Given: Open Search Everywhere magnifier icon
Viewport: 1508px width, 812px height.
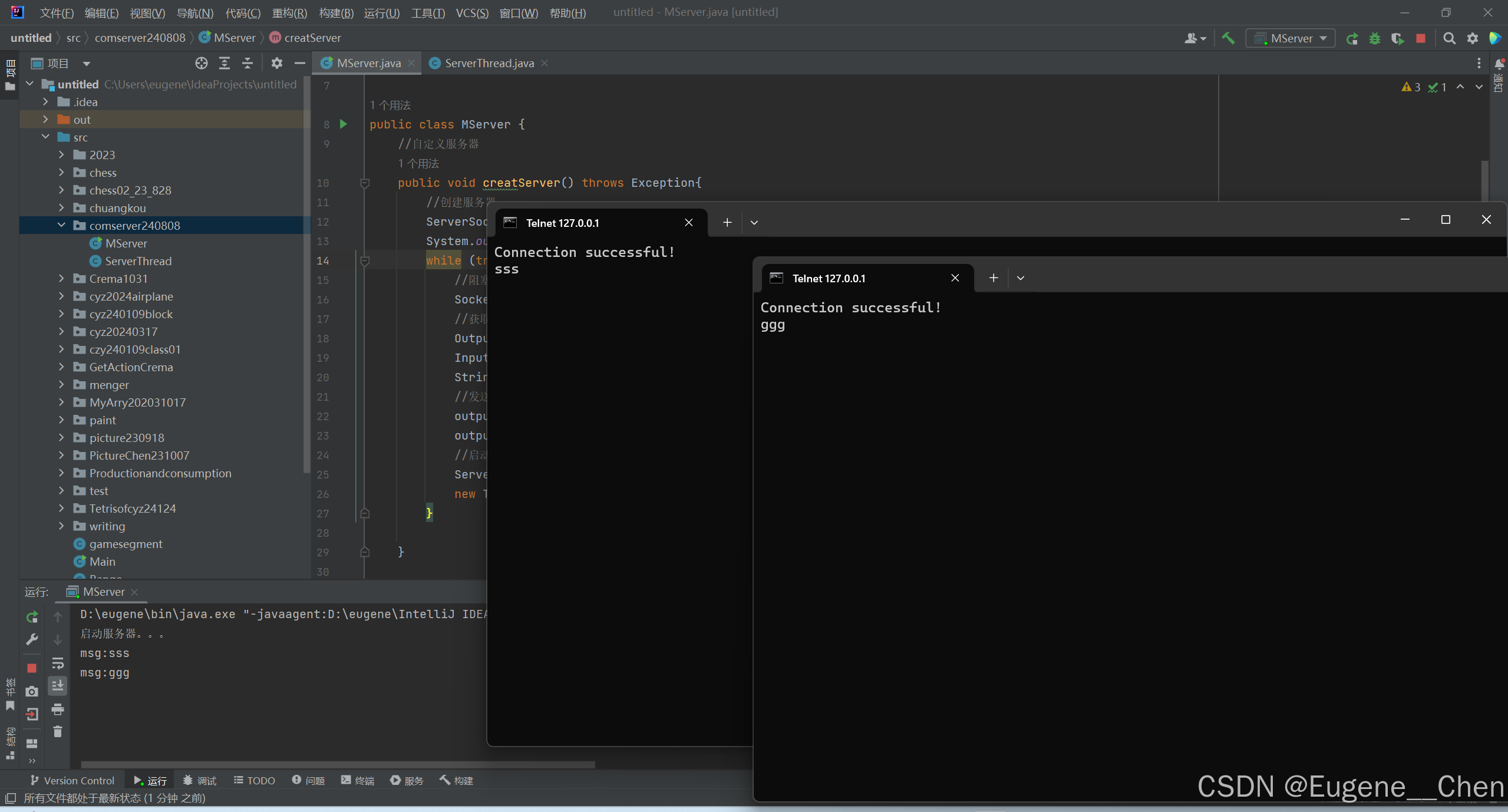Looking at the screenshot, I should point(1449,38).
